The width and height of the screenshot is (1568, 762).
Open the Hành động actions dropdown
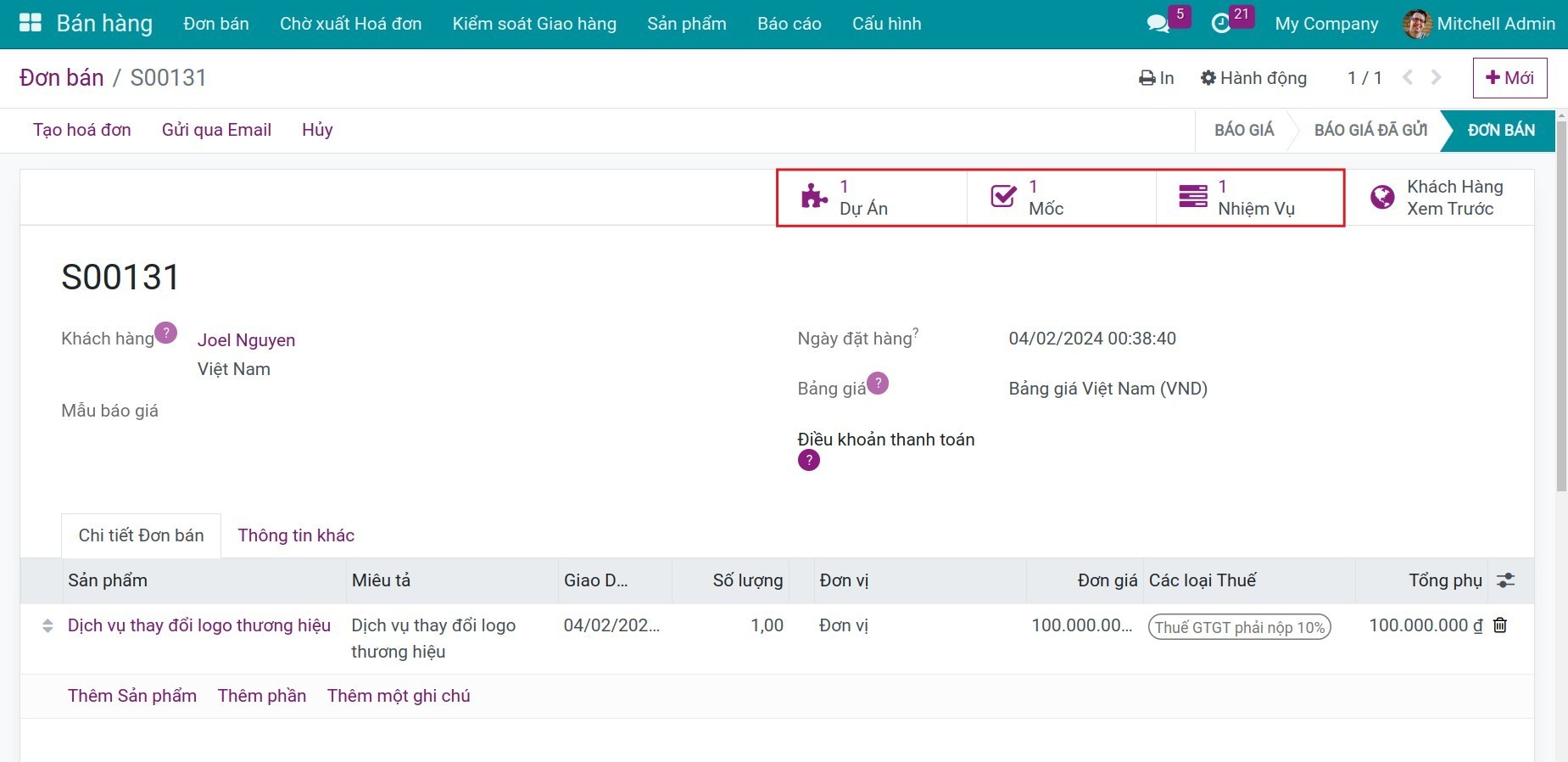1253,78
